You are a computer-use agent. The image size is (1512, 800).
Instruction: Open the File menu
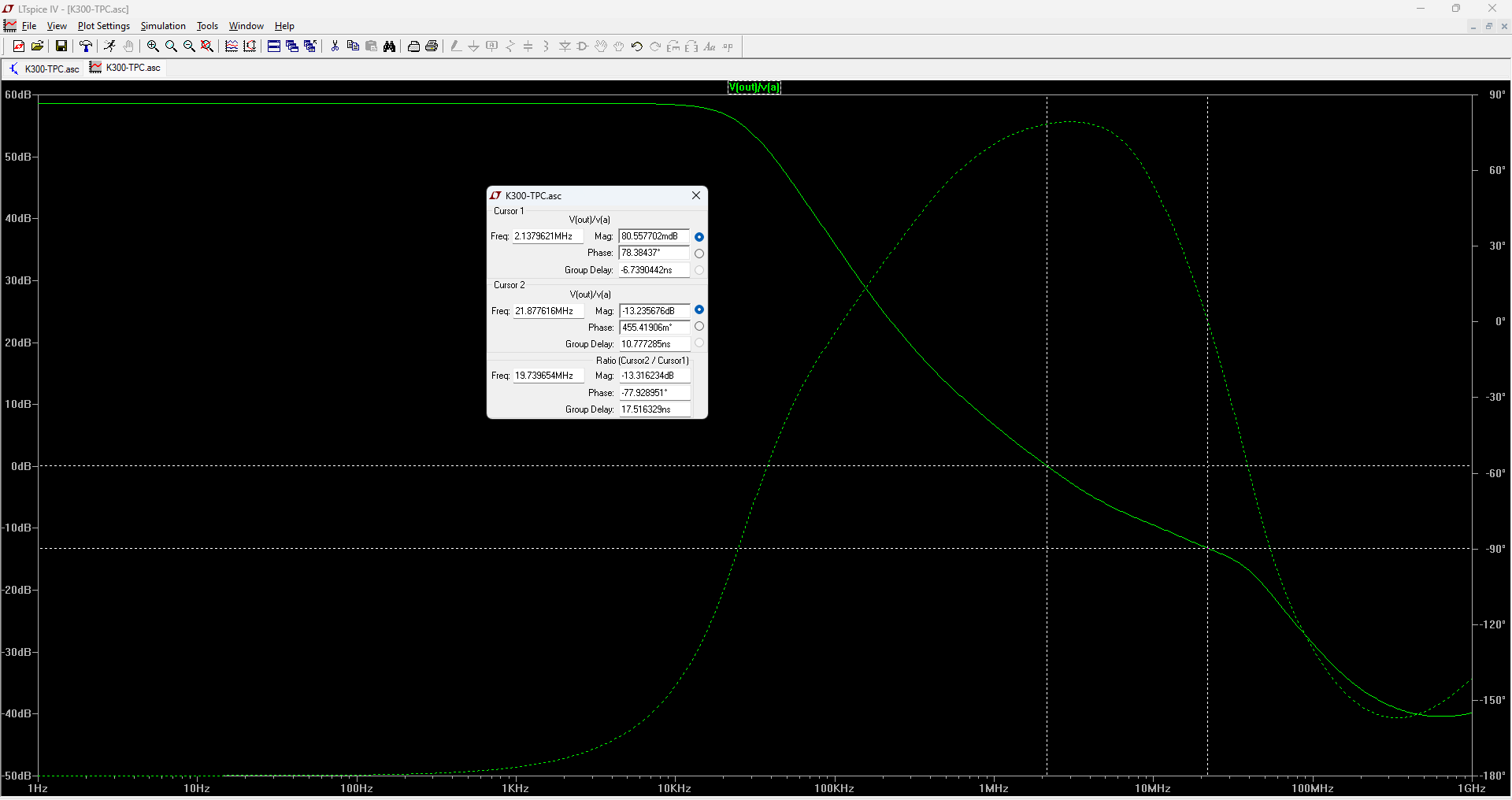tap(29, 26)
